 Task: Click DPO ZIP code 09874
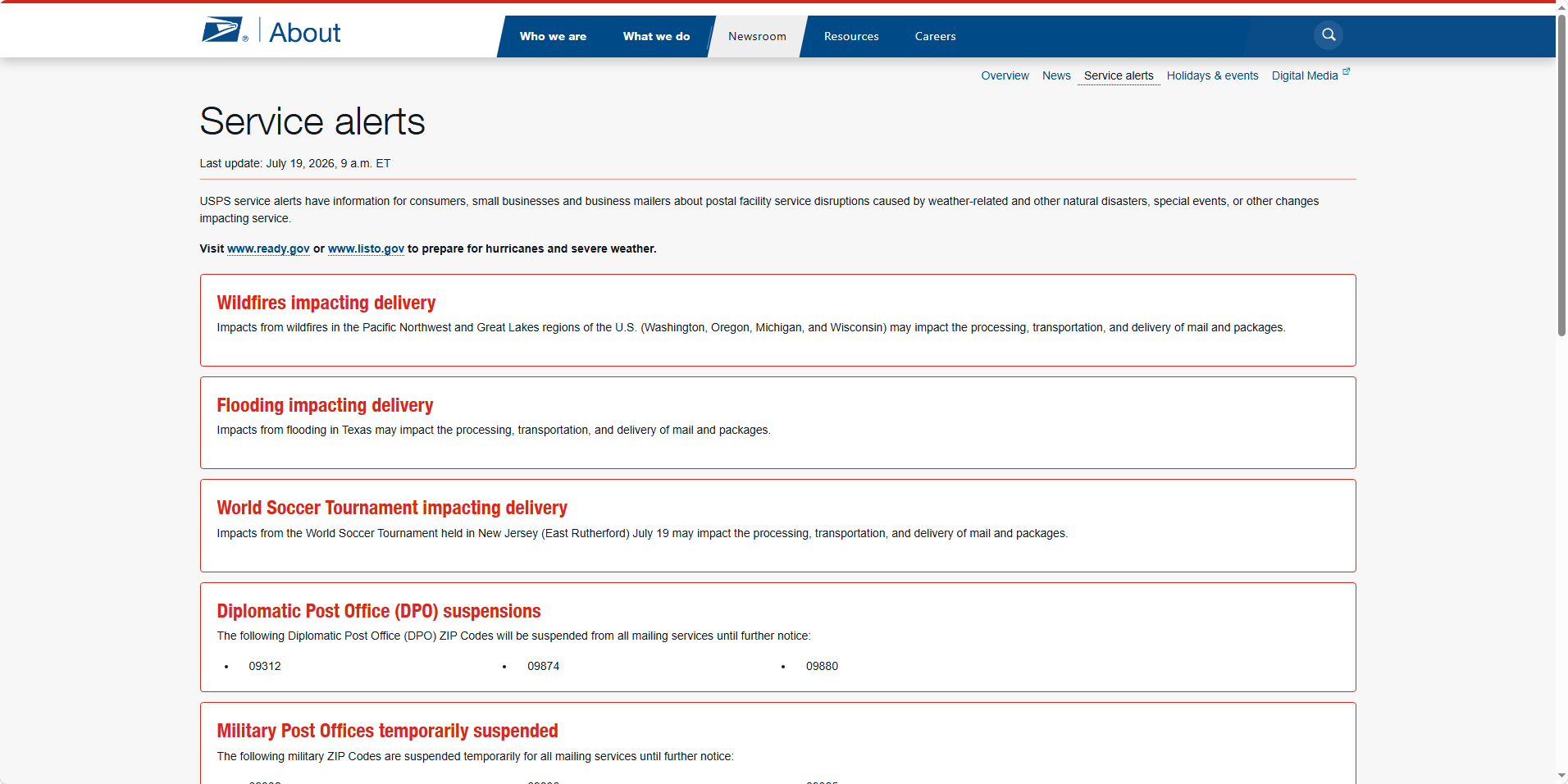(x=544, y=666)
